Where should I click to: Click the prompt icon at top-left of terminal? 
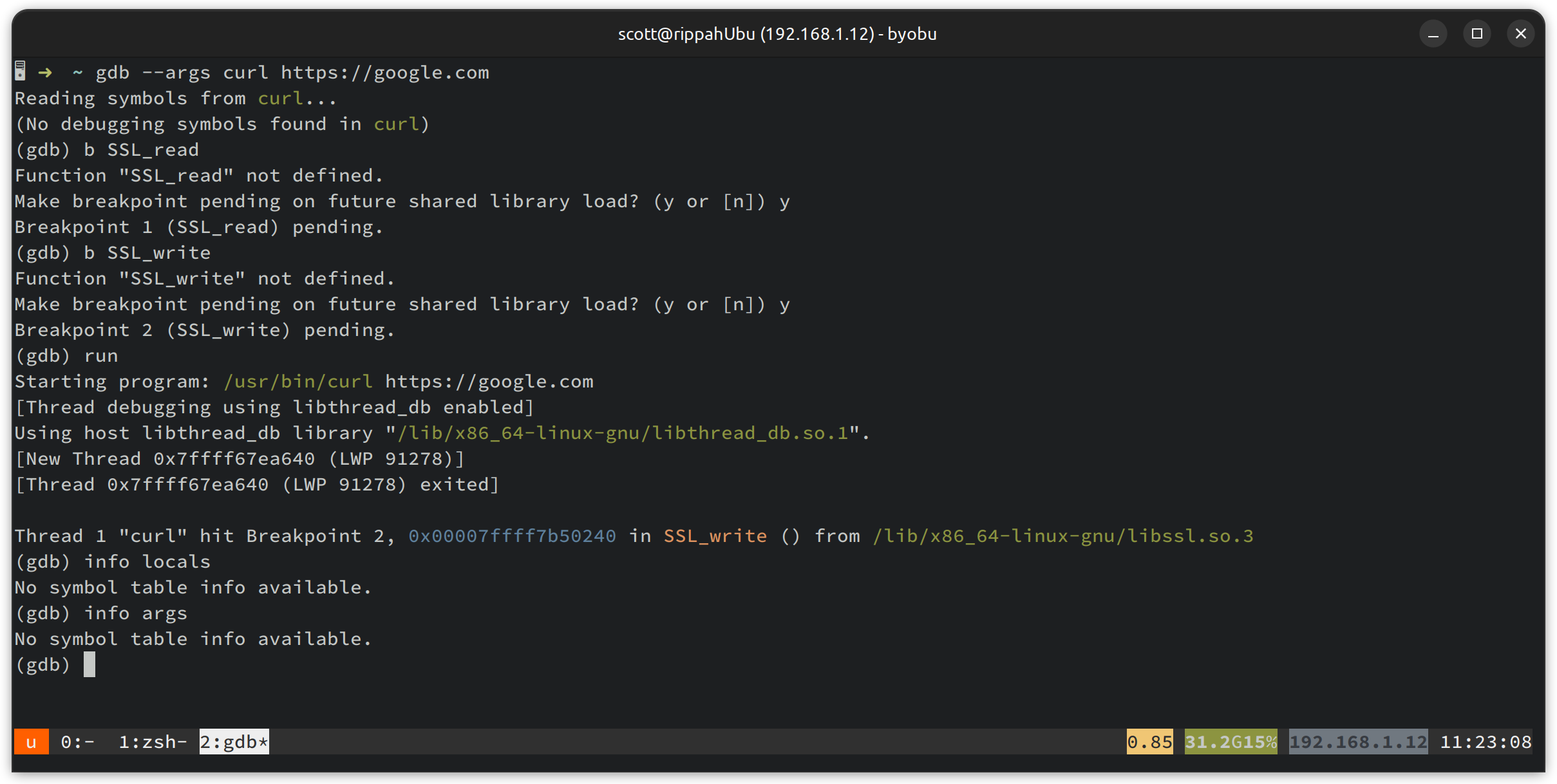tap(20, 71)
